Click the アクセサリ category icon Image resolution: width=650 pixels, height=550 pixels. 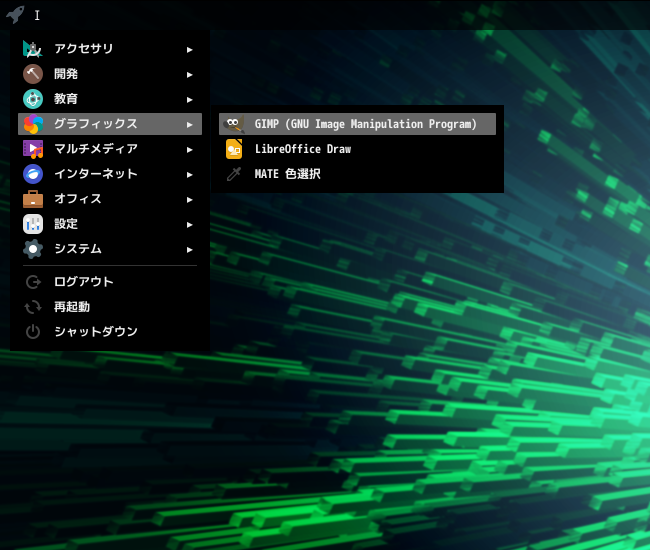point(33,49)
